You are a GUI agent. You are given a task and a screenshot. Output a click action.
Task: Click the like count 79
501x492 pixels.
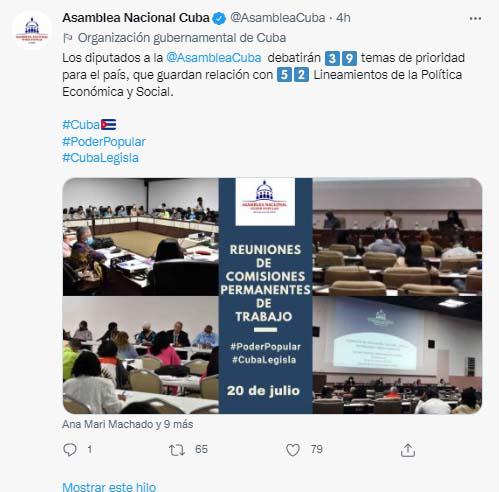[x=317, y=449]
